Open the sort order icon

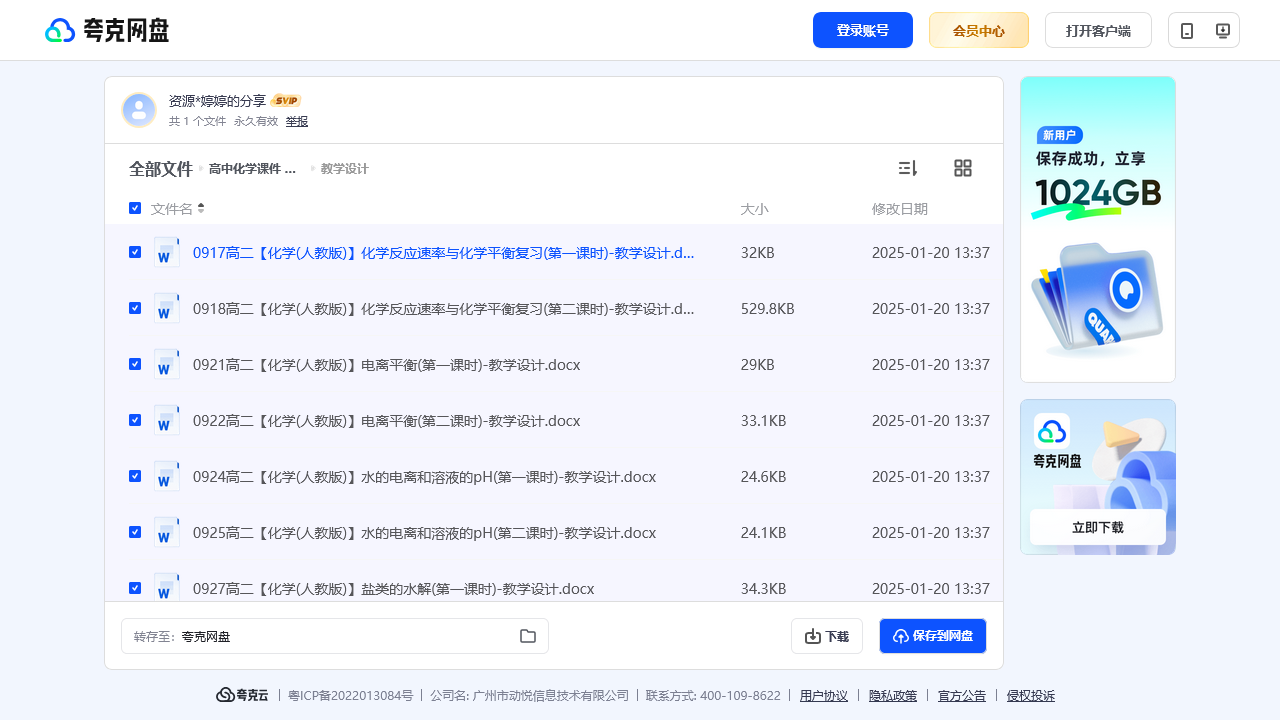[x=908, y=168]
